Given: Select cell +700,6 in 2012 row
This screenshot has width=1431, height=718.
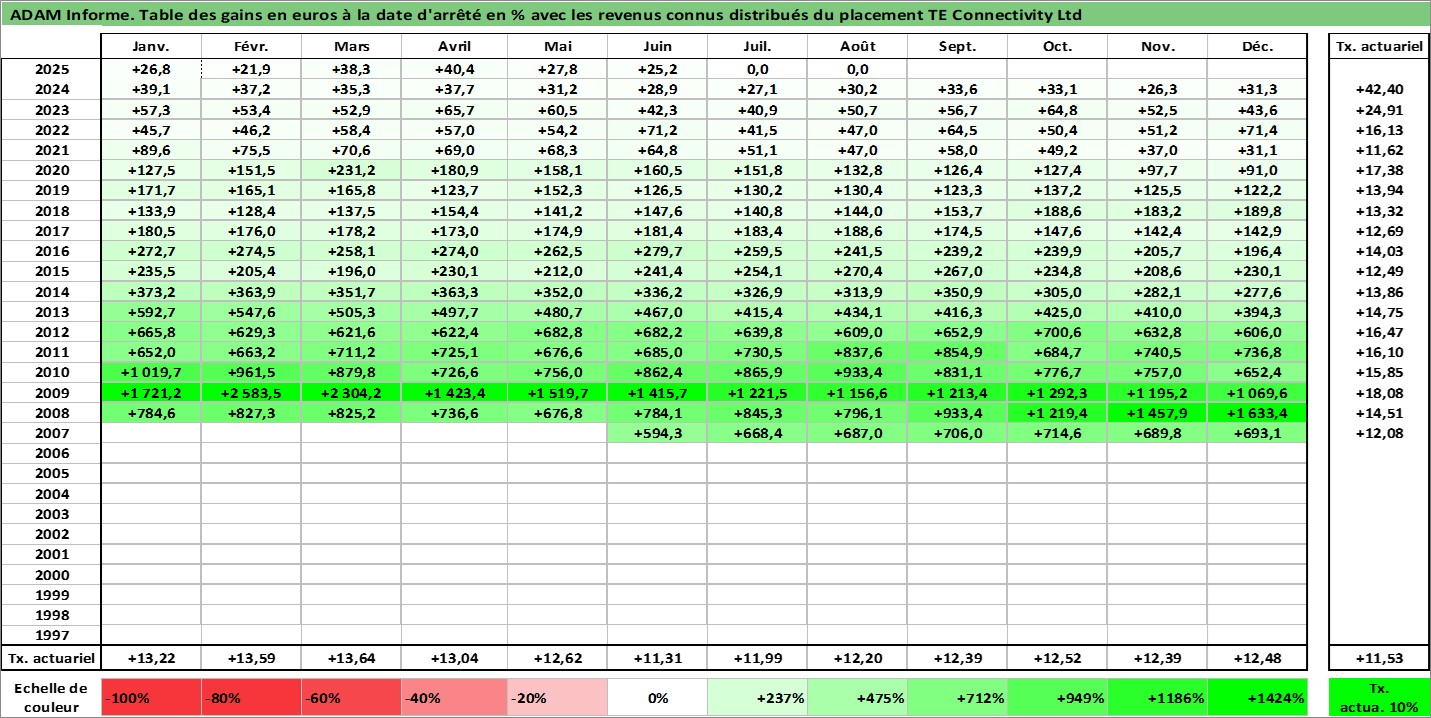Looking at the screenshot, I should (x=1058, y=332).
